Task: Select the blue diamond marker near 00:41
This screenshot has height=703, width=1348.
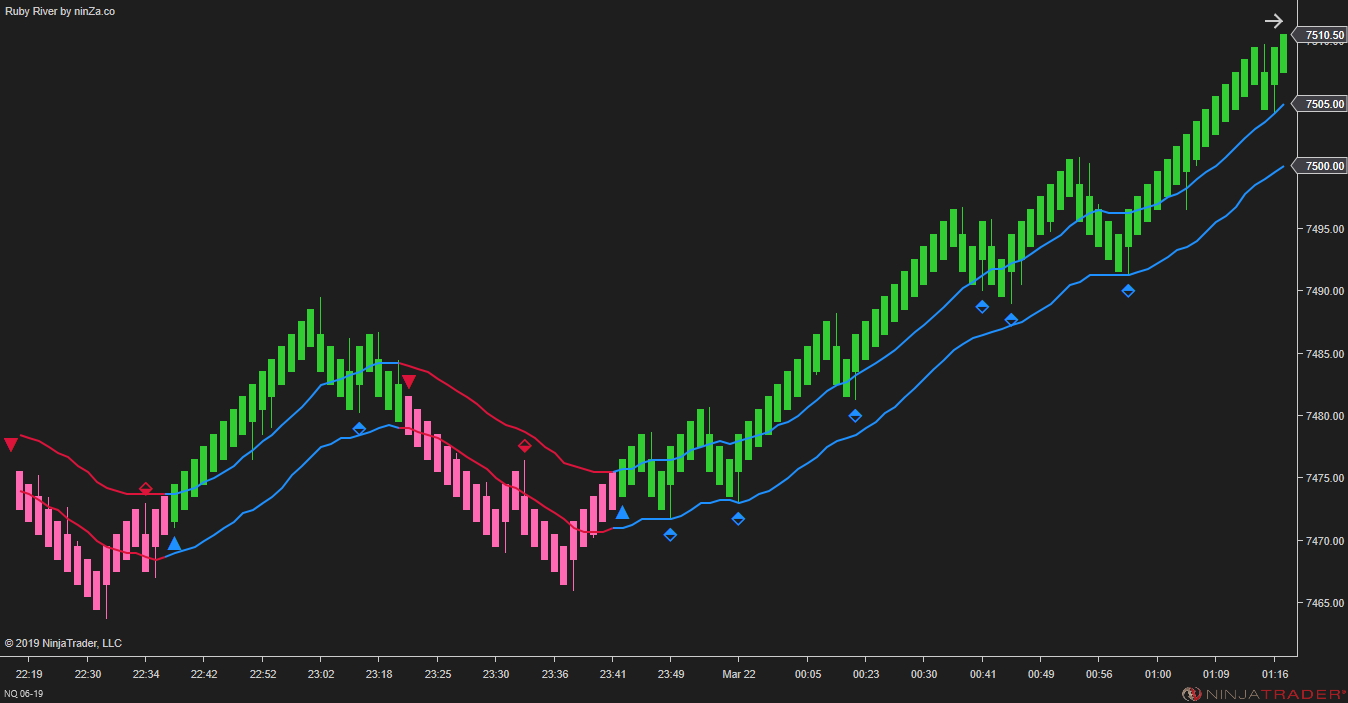Action: pos(982,307)
